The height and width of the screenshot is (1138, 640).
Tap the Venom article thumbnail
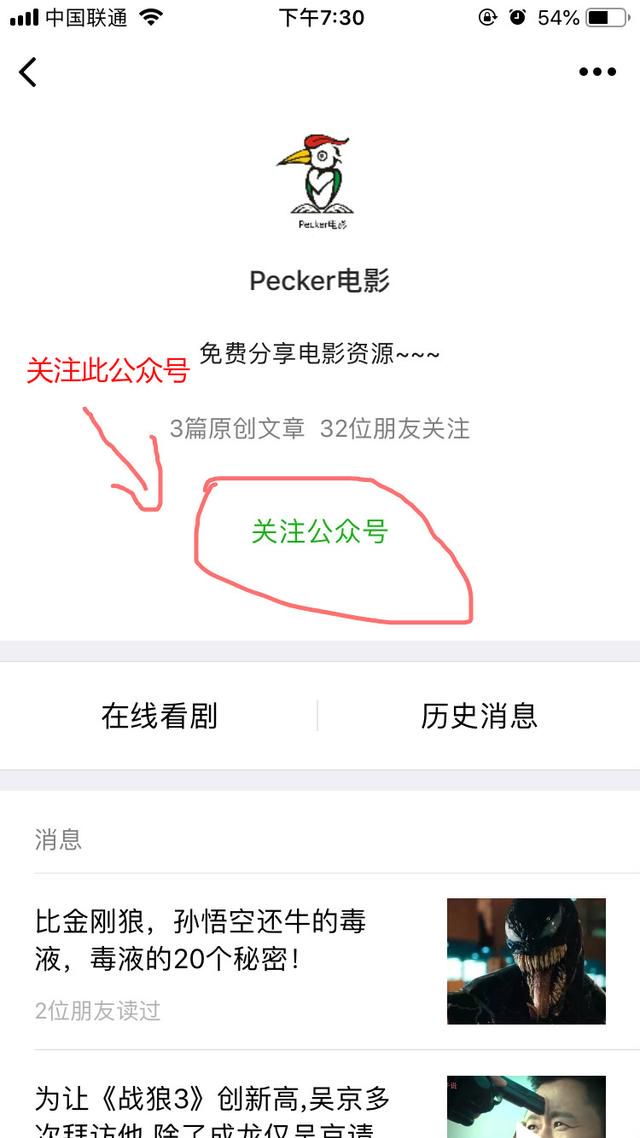[526, 961]
